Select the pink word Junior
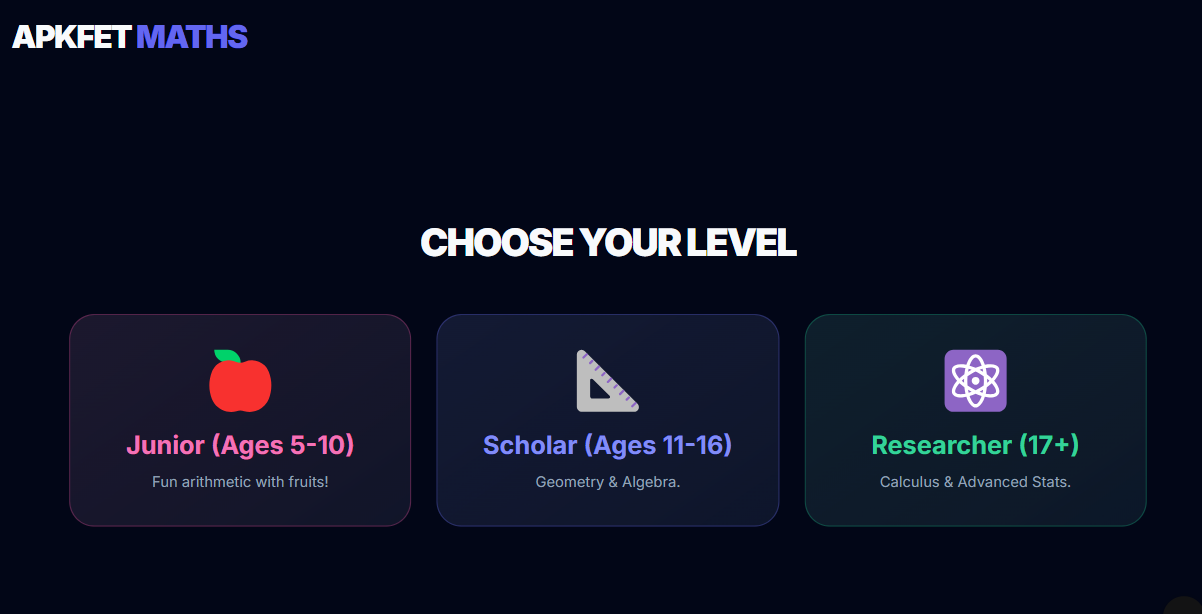1202x614 pixels. pos(166,445)
